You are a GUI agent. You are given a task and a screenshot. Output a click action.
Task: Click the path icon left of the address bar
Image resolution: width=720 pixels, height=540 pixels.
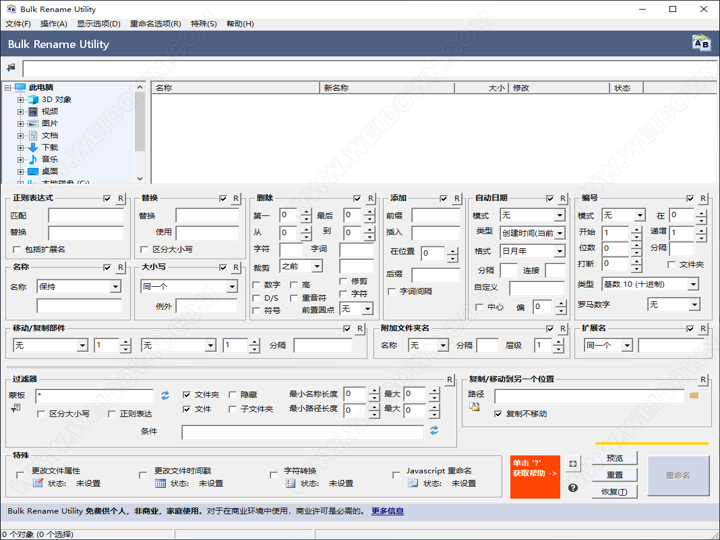click(11, 68)
